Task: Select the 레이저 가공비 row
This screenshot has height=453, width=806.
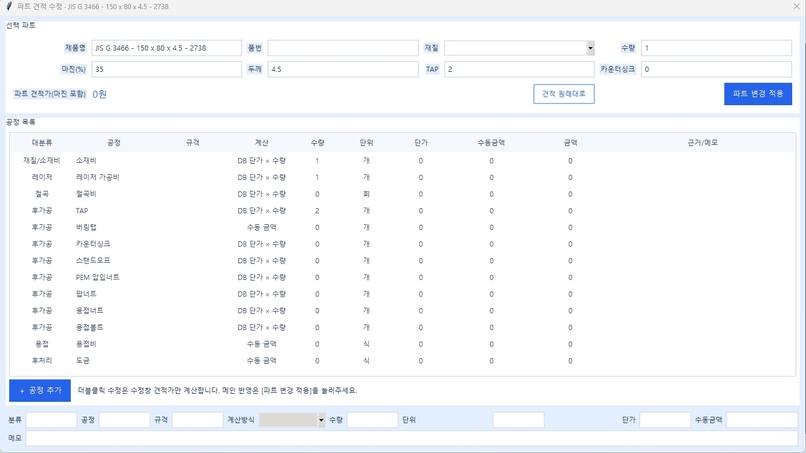Action: tap(402, 177)
